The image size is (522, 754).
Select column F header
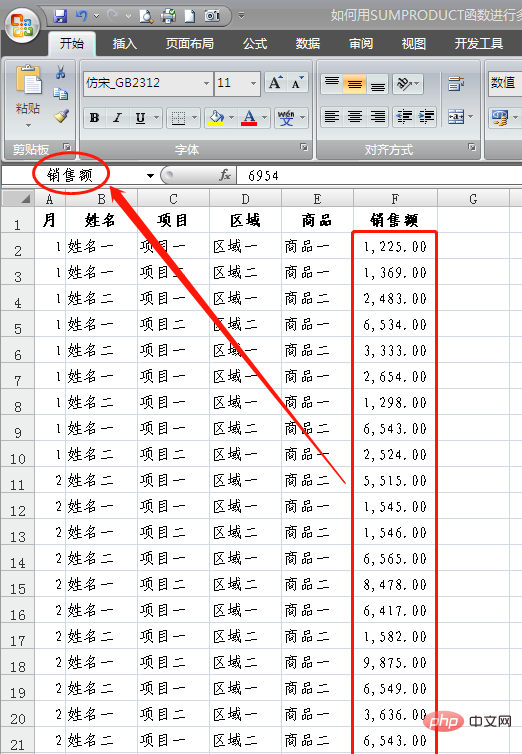pyautogui.click(x=395, y=199)
